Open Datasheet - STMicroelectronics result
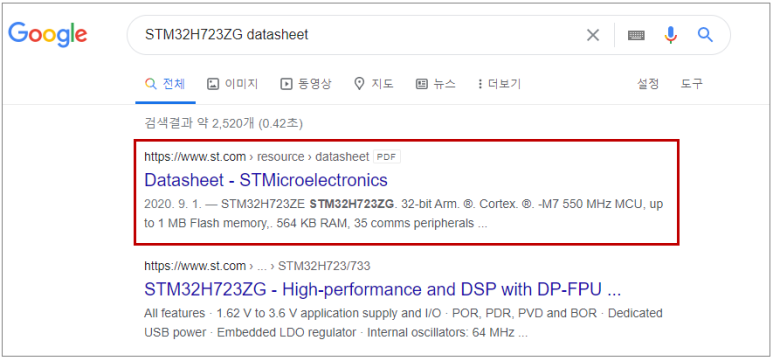This screenshot has width=773, height=361. click(266, 180)
